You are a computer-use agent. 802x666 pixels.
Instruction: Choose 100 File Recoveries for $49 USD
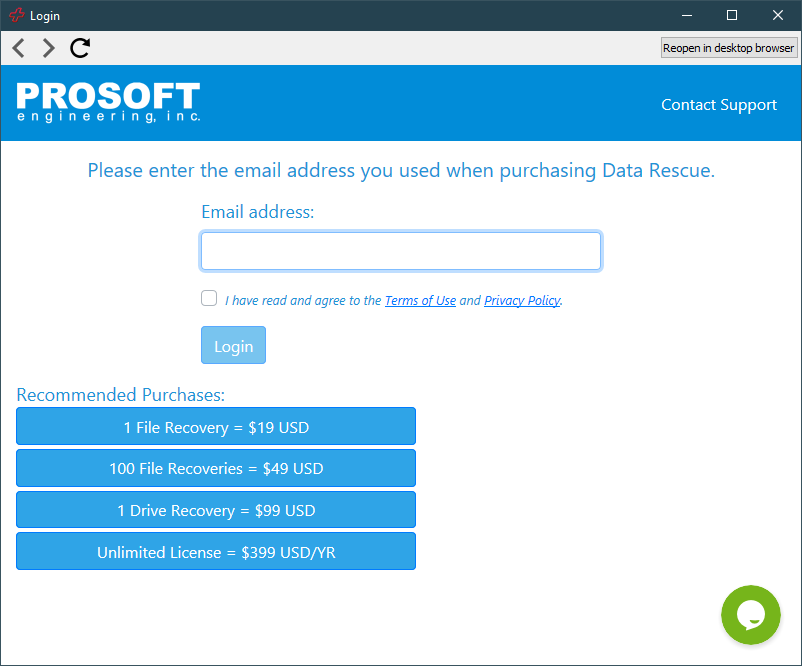tap(216, 468)
